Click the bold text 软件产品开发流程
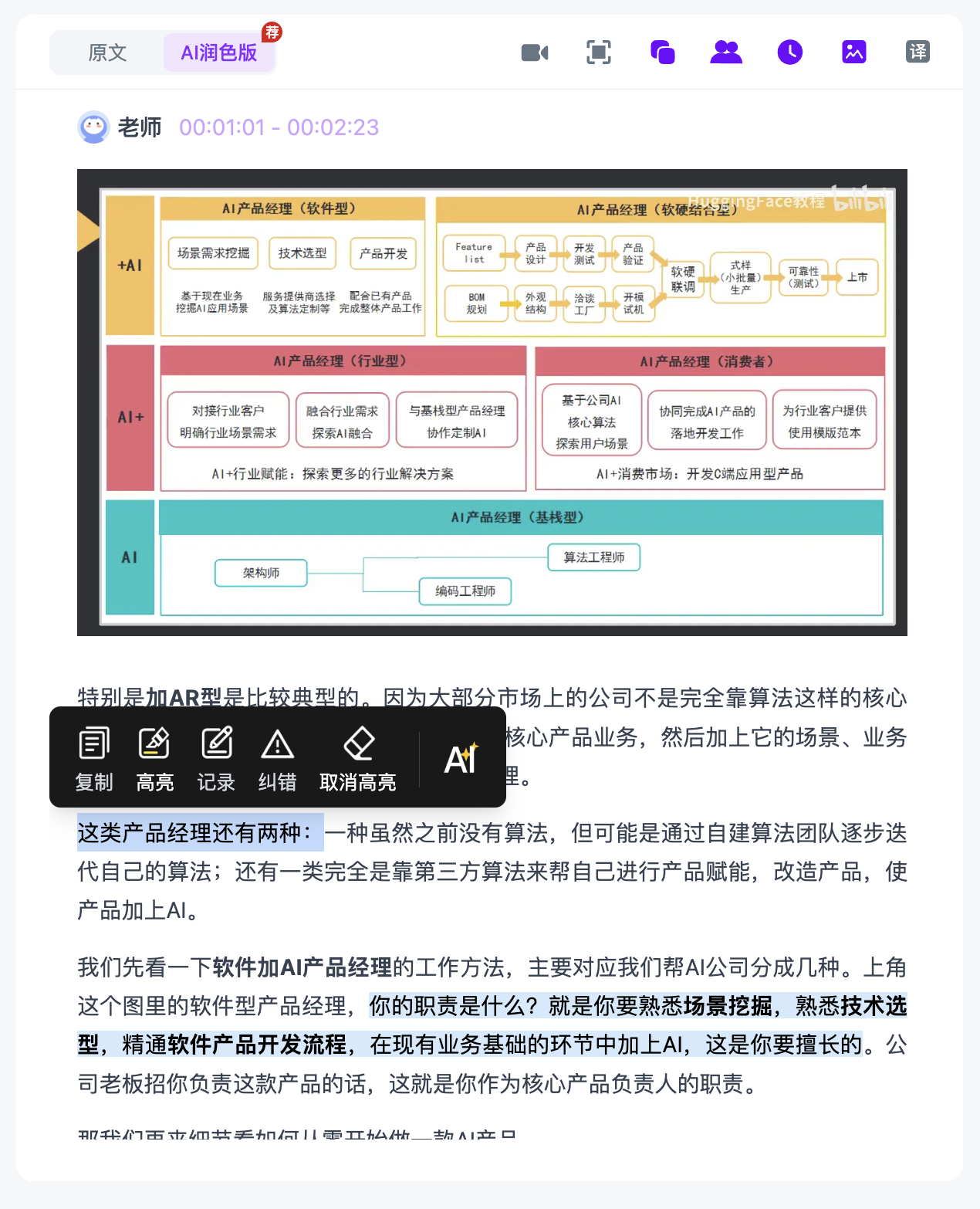The width and height of the screenshot is (980, 1209). (x=258, y=1045)
